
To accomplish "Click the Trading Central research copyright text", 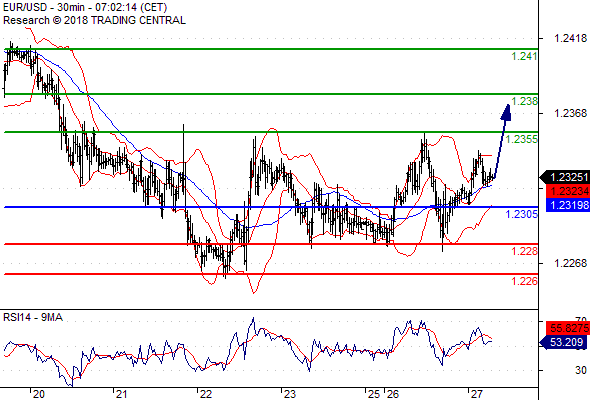I will 94,20.
